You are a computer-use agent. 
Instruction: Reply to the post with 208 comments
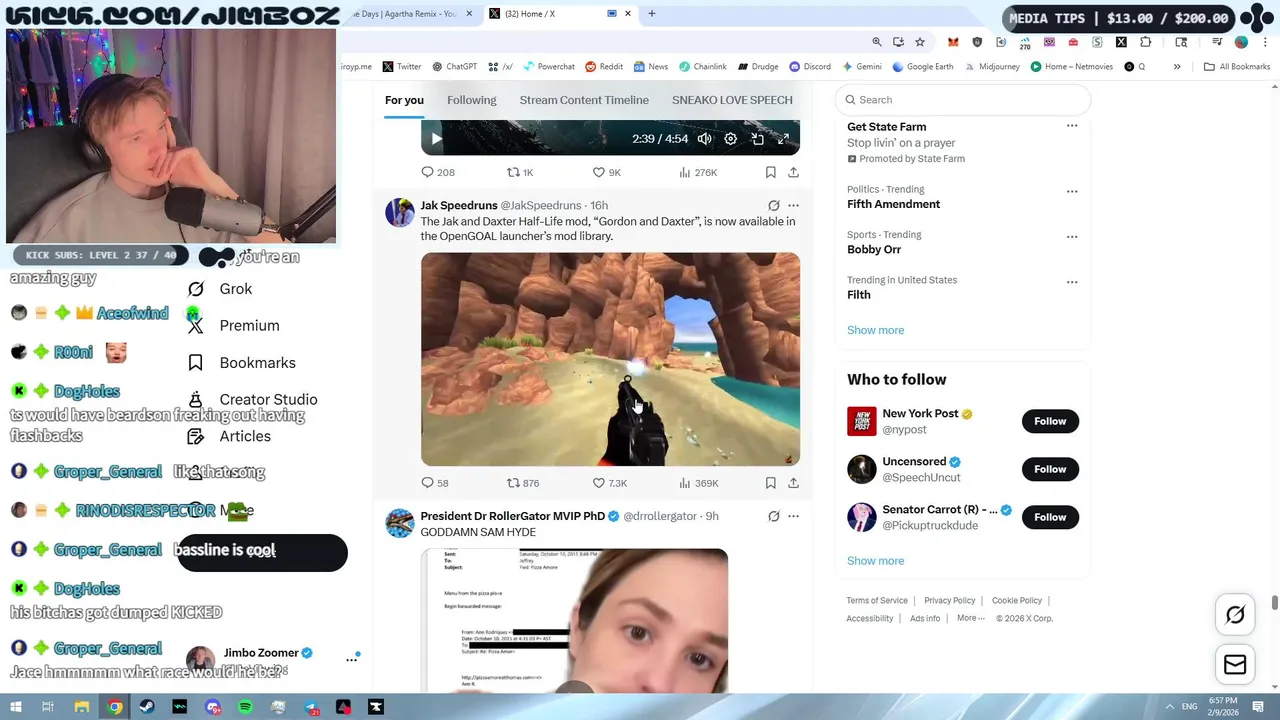click(437, 172)
